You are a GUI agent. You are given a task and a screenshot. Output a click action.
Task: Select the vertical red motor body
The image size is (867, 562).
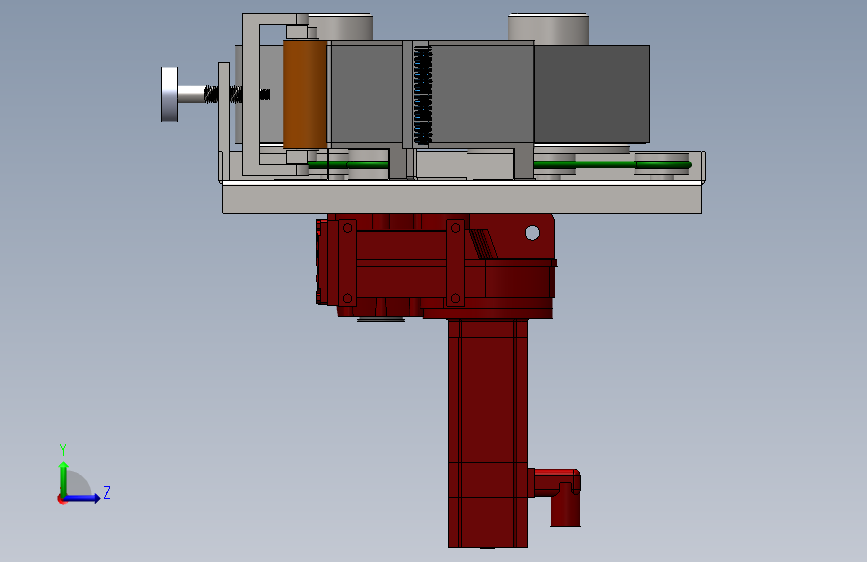488,433
